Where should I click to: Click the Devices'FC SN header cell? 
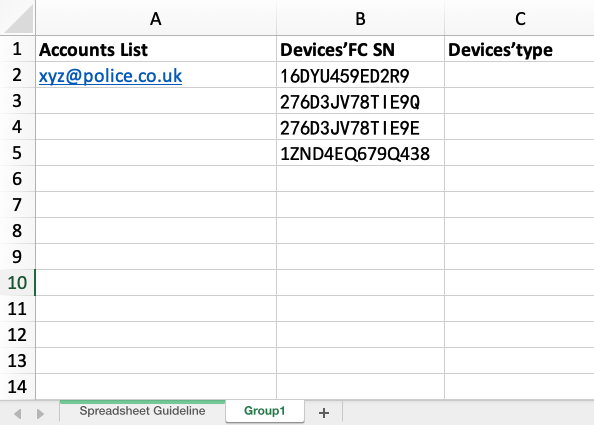(x=360, y=49)
